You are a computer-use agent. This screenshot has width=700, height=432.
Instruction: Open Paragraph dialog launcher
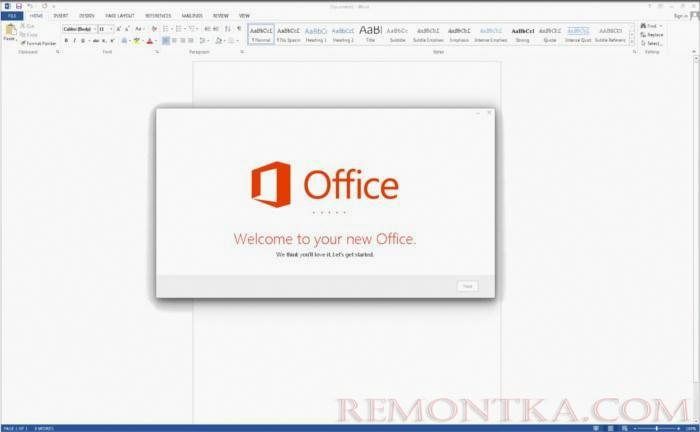(x=242, y=52)
